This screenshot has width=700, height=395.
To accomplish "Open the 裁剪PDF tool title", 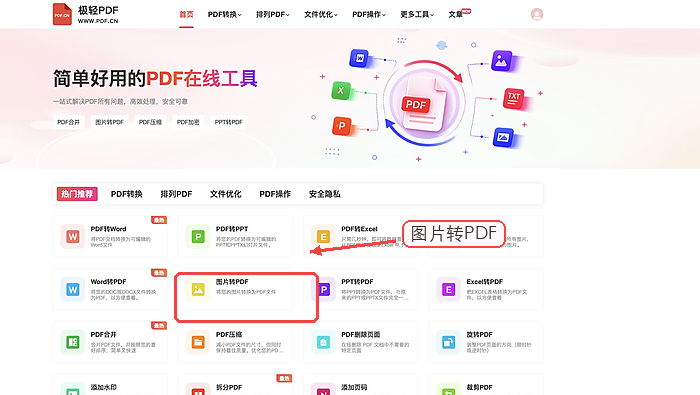I will [x=479, y=387].
